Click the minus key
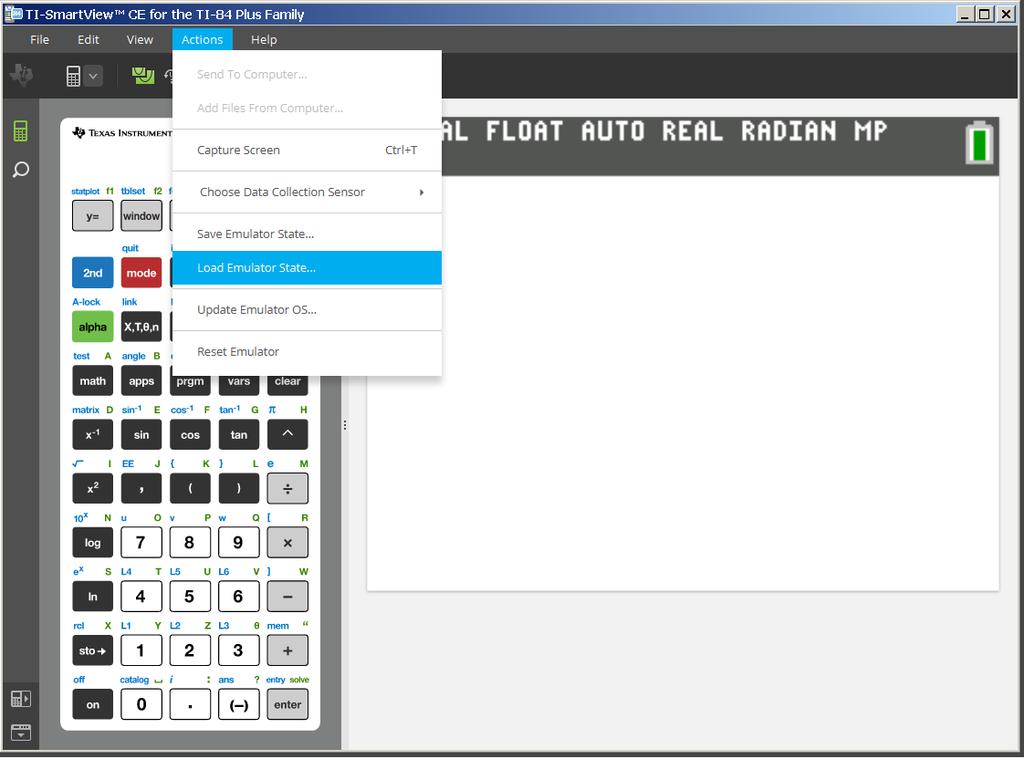Screen dimensions: 1024x759 pyautogui.click(x=287, y=596)
